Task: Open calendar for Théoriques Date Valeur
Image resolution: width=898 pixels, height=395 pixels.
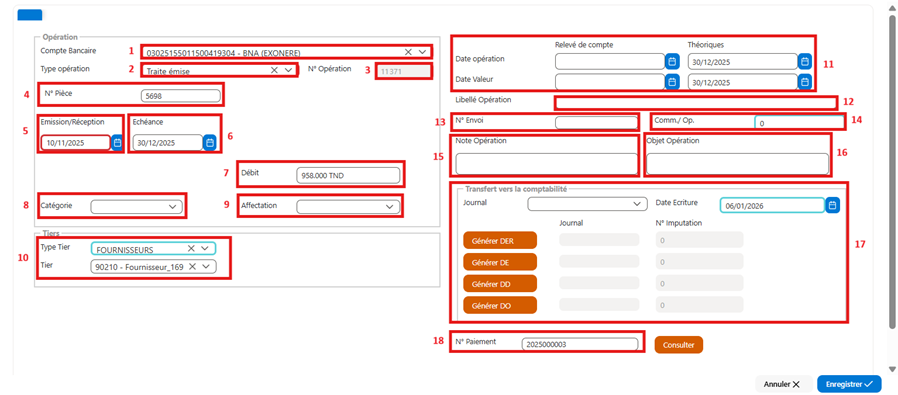Action: 805,82
